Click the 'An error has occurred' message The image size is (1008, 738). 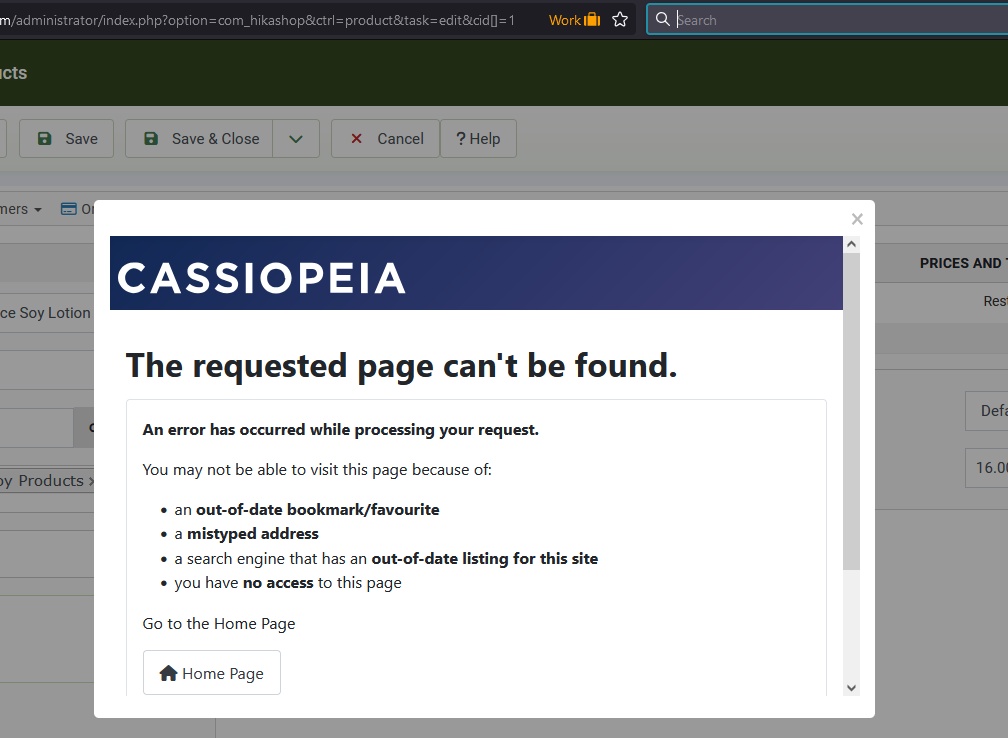coord(341,429)
